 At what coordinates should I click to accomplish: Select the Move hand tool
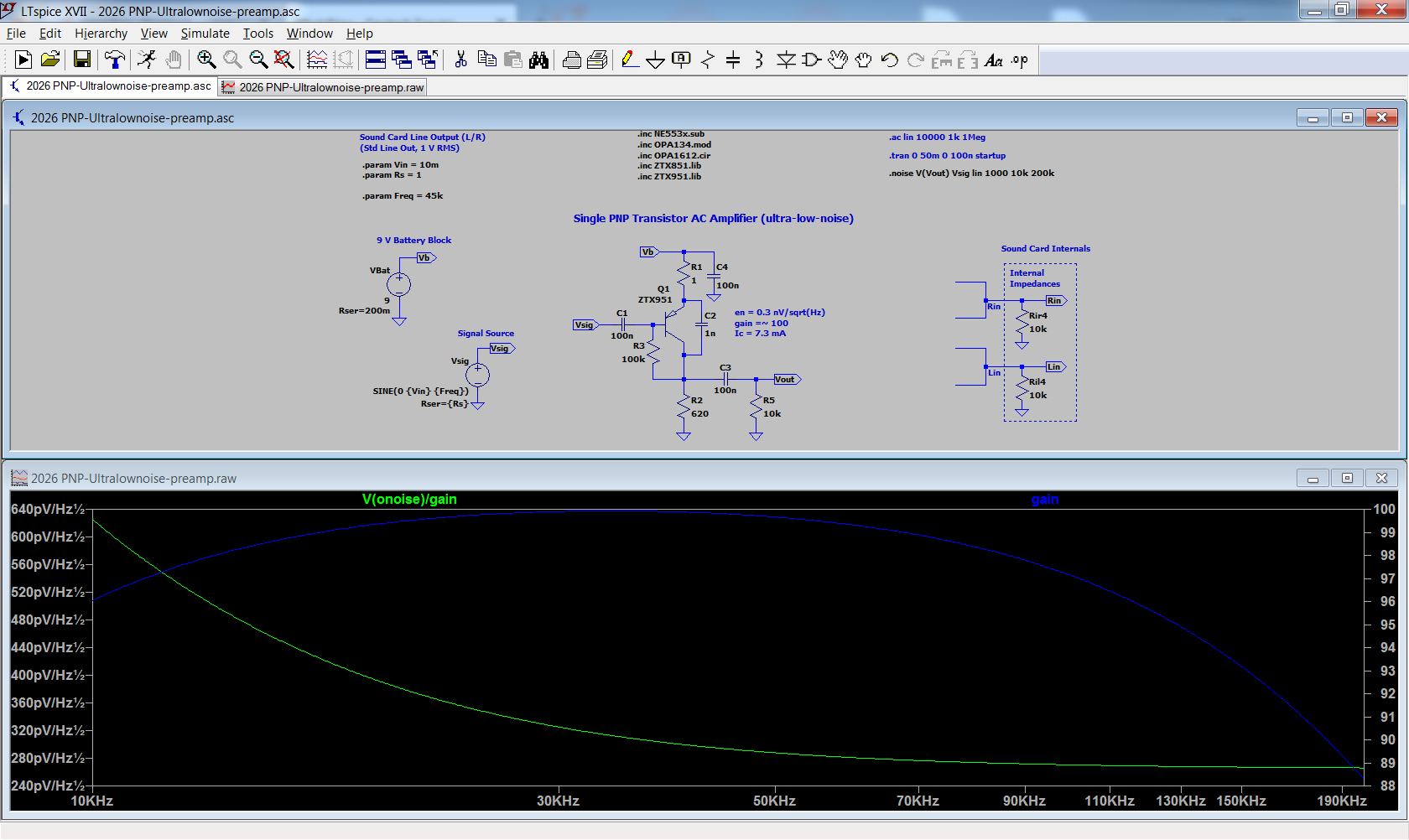(838, 60)
